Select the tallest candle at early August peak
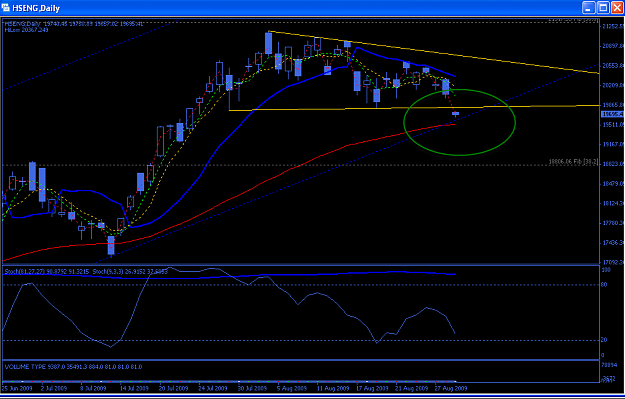Screen dimensions: 625x399 click(268, 43)
